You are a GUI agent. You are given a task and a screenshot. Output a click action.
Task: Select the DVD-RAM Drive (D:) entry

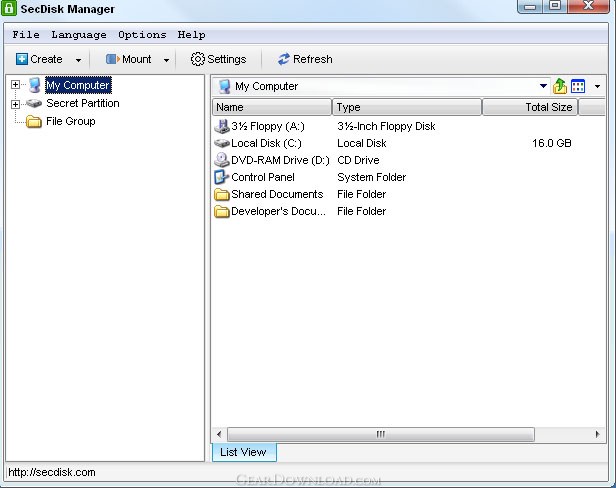click(280, 160)
